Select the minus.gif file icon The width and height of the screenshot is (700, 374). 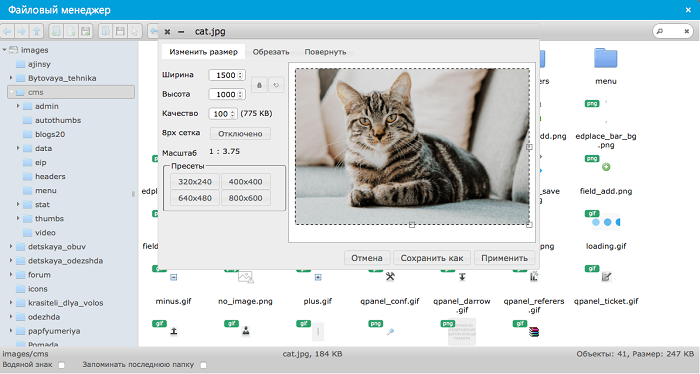(x=174, y=277)
